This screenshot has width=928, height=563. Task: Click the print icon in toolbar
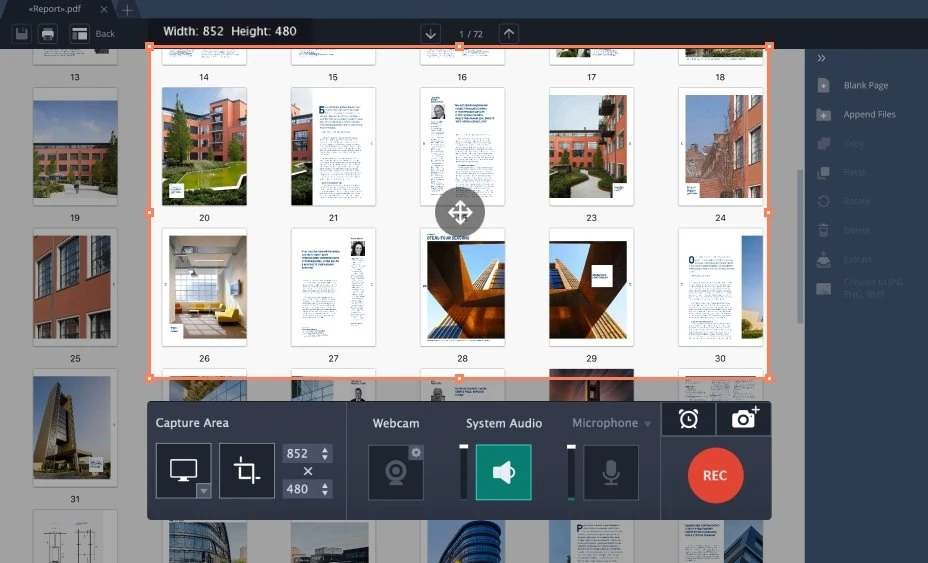47,34
